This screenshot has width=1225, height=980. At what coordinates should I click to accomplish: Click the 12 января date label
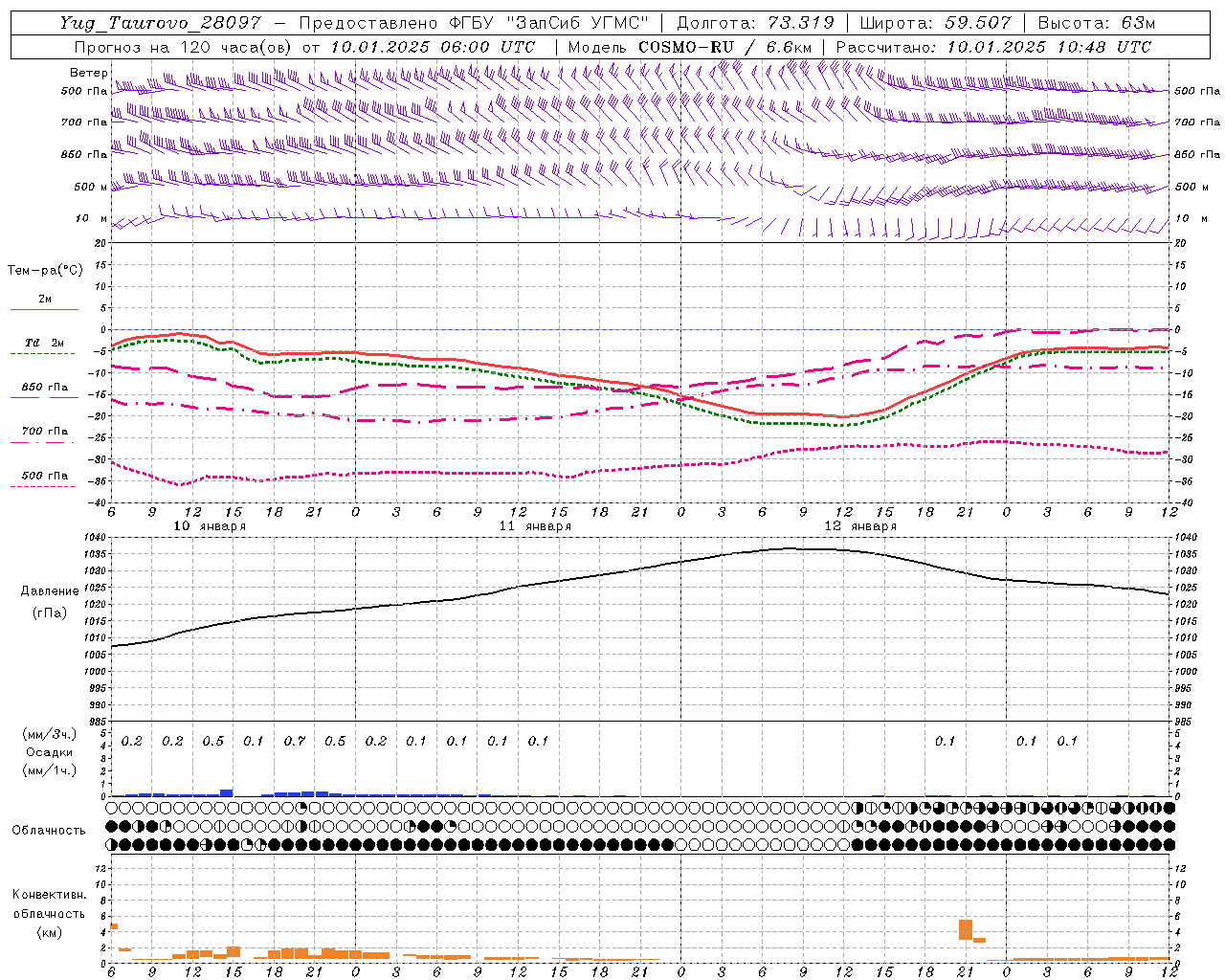[x=860, y=526]
